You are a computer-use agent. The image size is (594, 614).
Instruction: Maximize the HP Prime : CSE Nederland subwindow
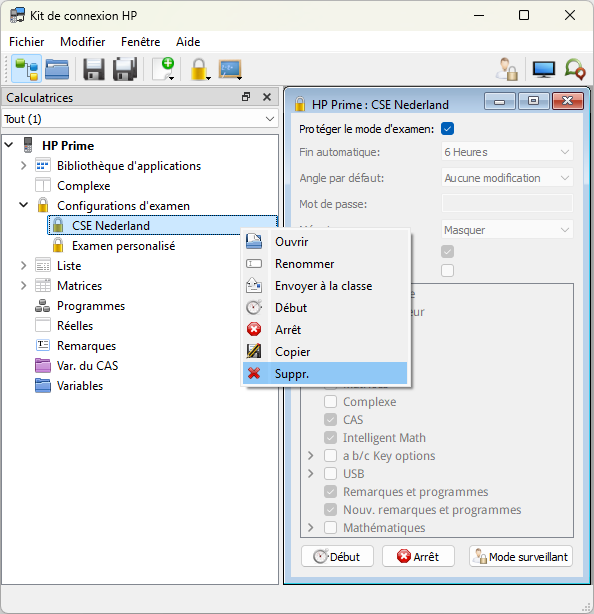533,101
